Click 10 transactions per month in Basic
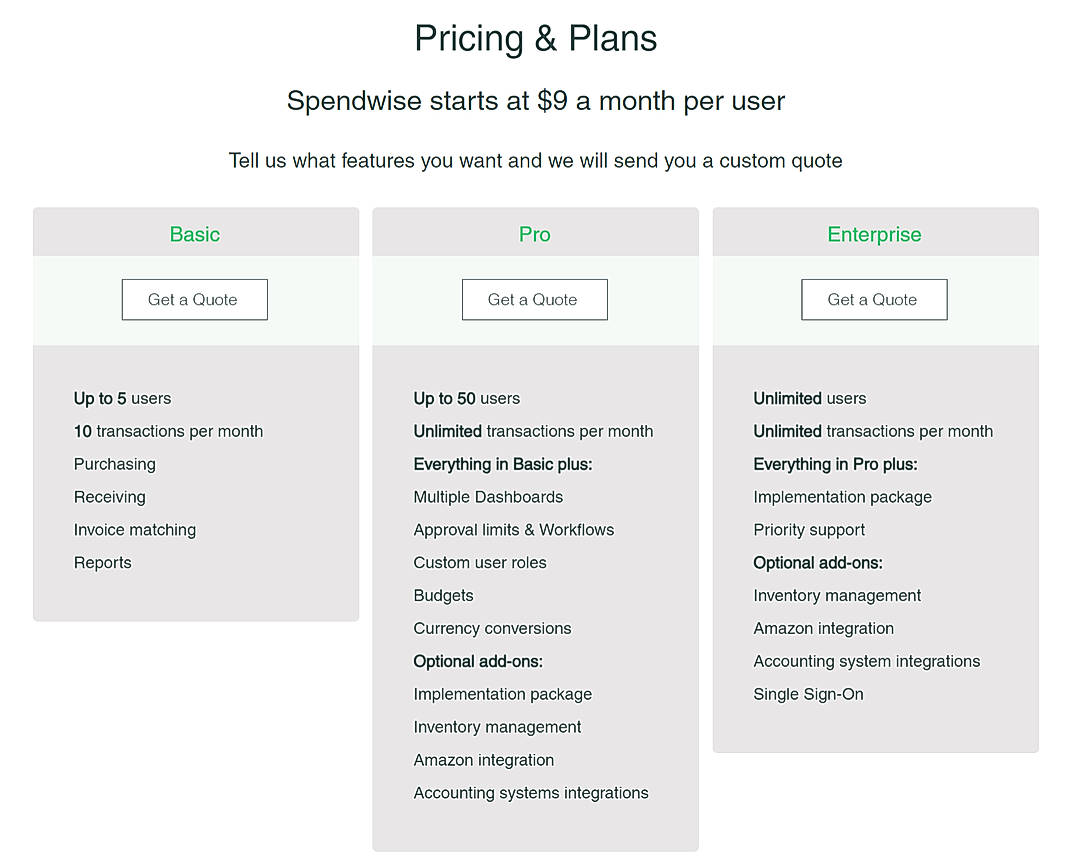Viewport: 1070px width, 865px height. (168, 431)
